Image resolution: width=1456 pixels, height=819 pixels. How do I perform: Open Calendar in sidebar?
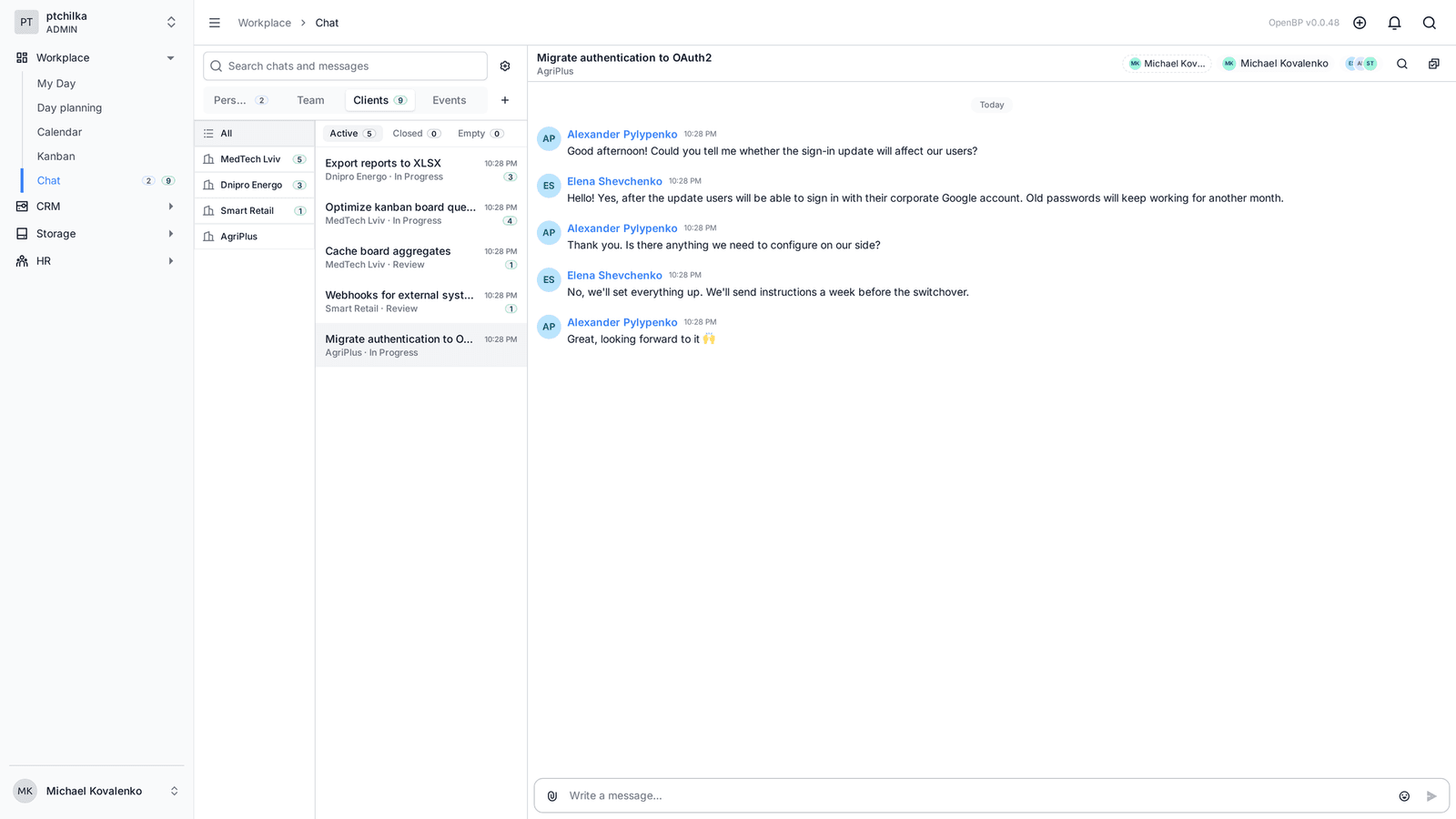point(59,132)
